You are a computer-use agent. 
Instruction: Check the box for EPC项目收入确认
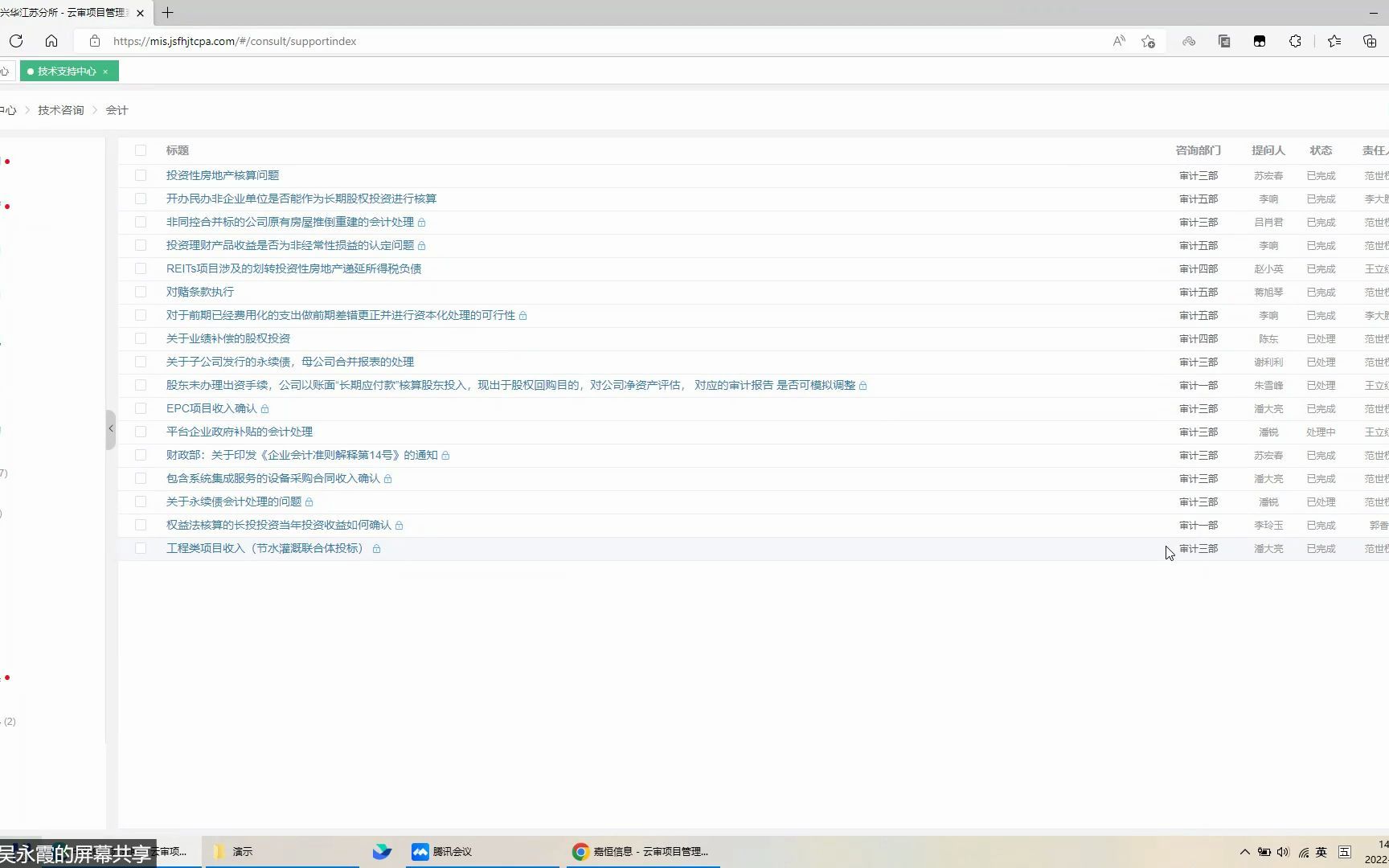tap(141, 408)
